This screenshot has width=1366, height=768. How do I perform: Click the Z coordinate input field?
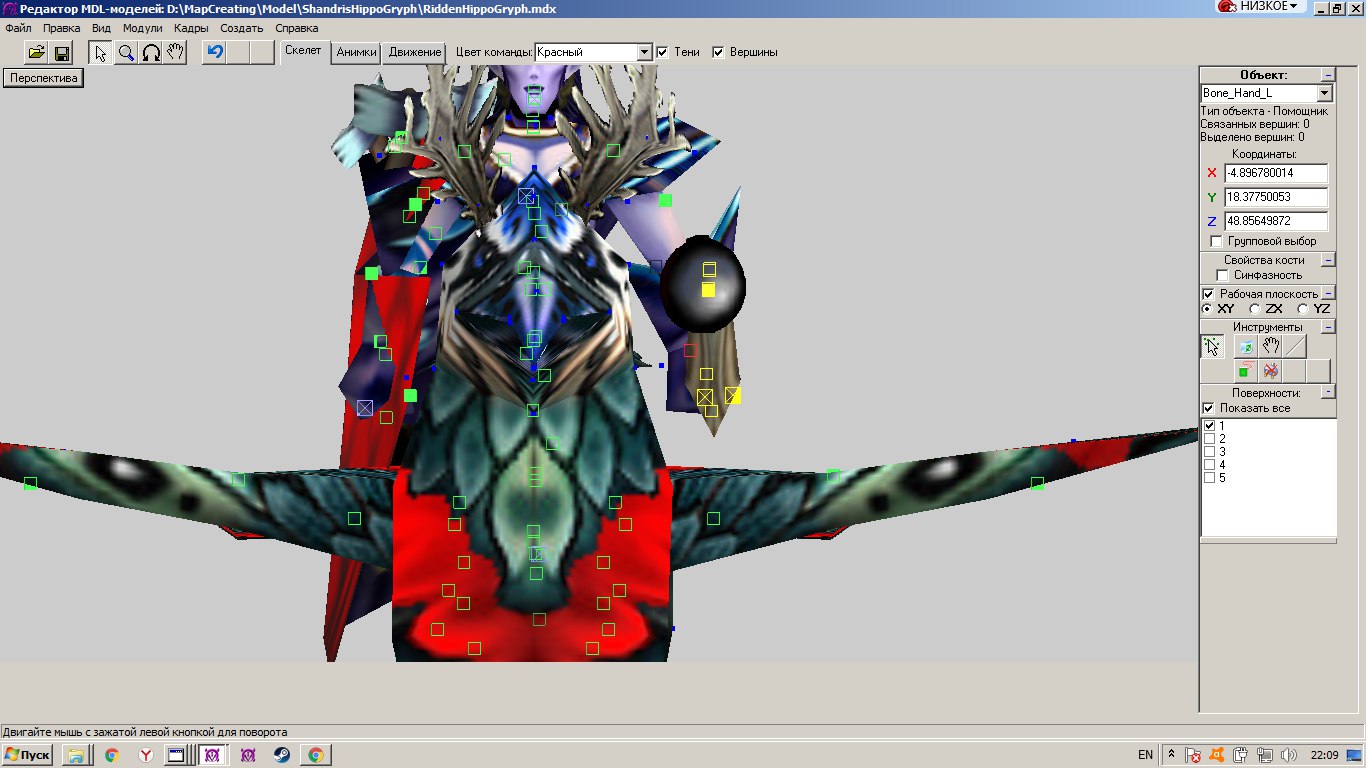pos(1276,221)
